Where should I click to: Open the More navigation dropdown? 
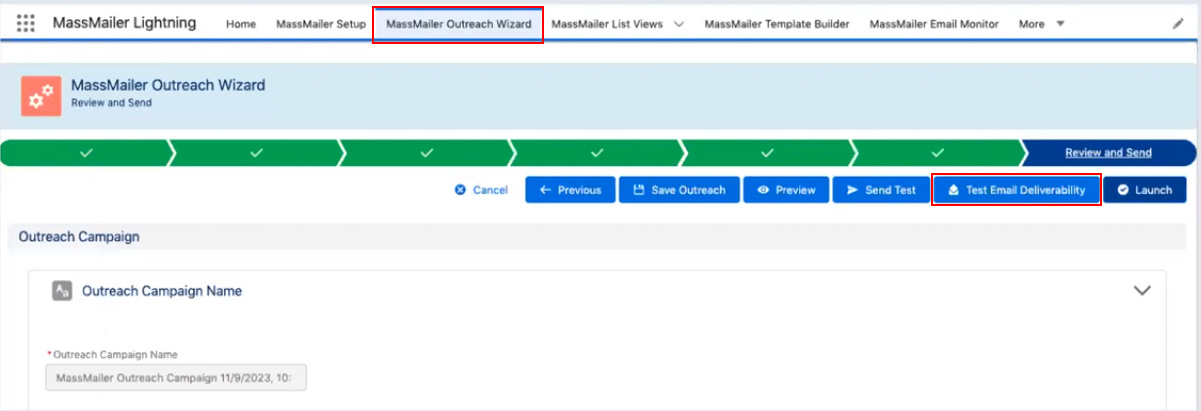click(1041, 24)
